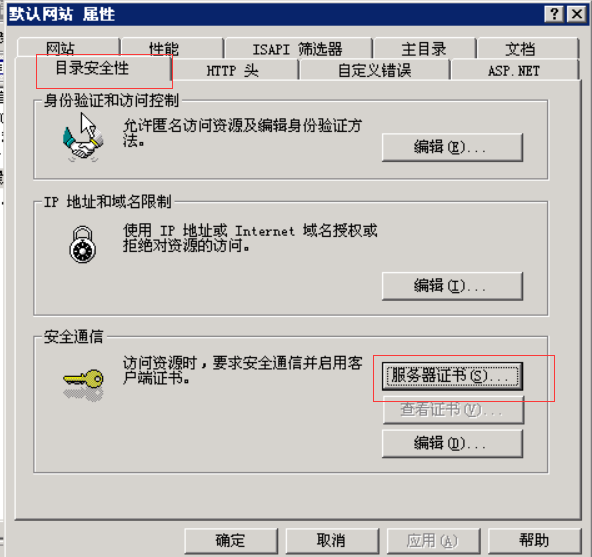
Task: Click the yellow key secure communications icon
Action: point(83,384)
